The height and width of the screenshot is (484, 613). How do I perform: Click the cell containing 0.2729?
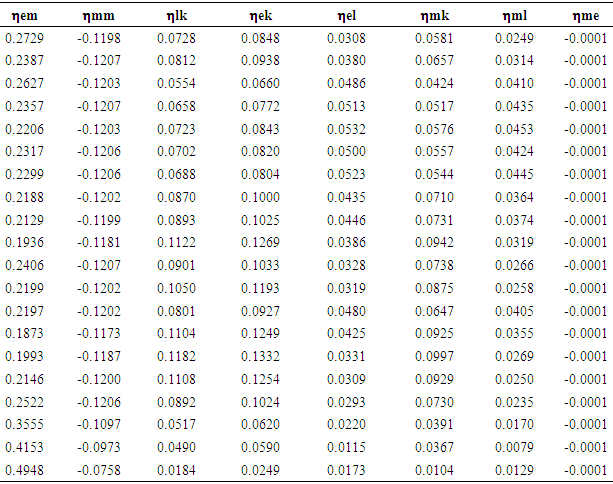(x=24, y=37)
